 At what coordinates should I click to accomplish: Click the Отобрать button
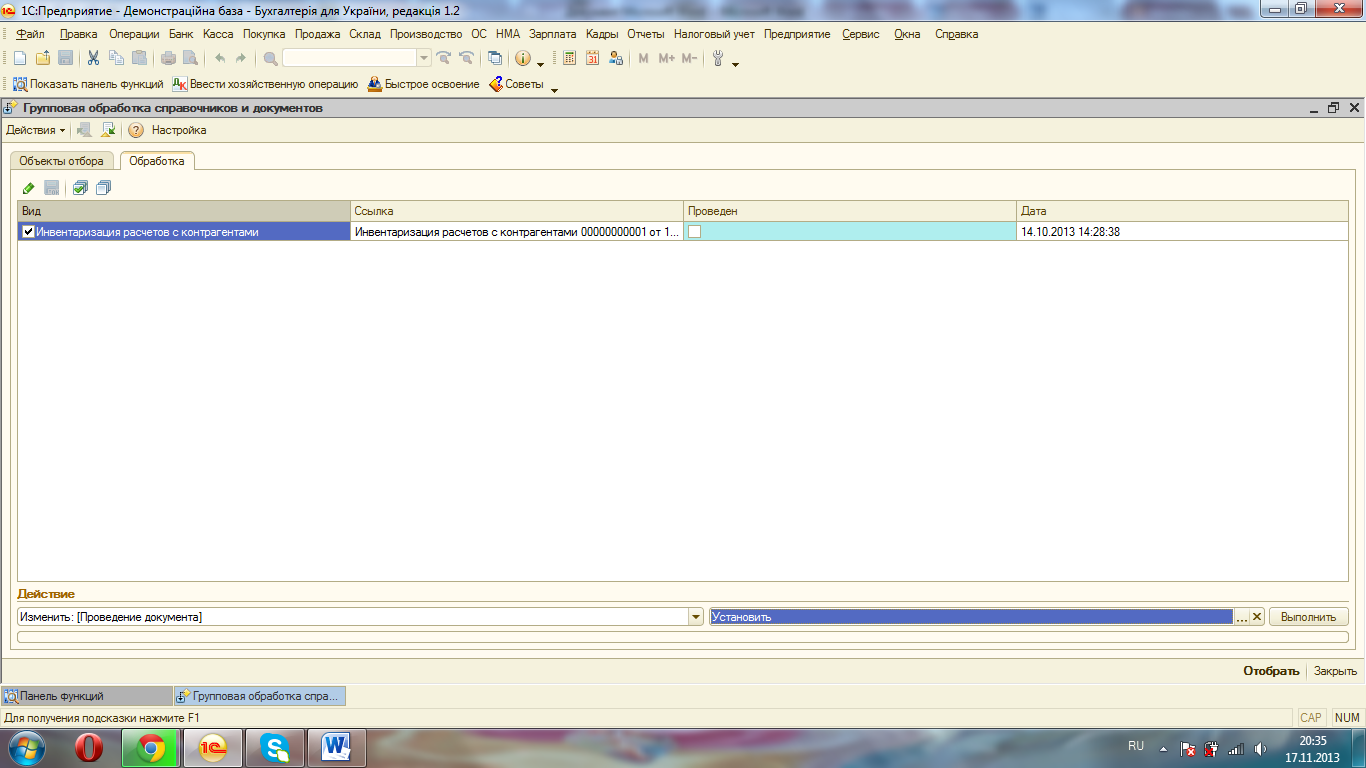[x=1271, y=671]
